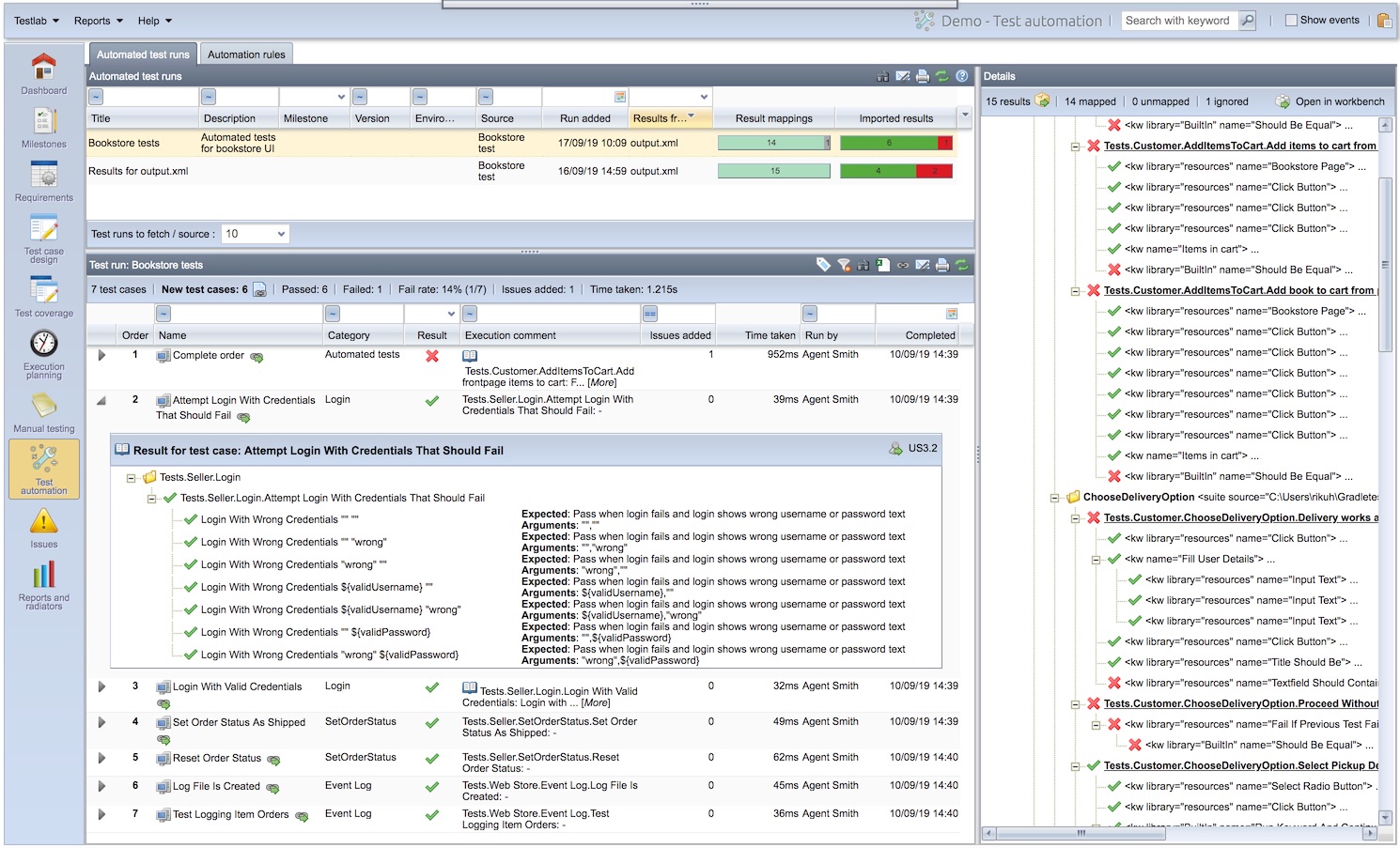Click the clipboard icon beside Show events
Screen dimensions: 1400x848
pos(1384,20)
